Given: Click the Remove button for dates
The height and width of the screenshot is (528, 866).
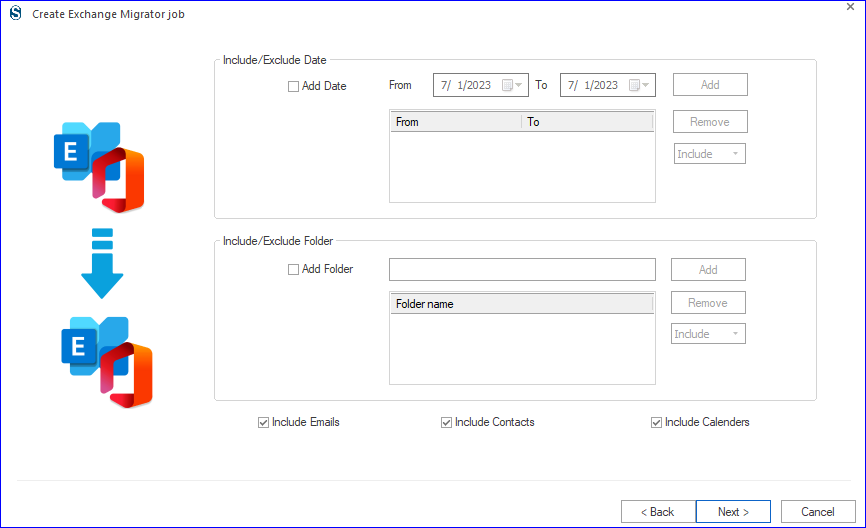Looking at the screenshot, I should pyautogui.click(x=710, y=122).
